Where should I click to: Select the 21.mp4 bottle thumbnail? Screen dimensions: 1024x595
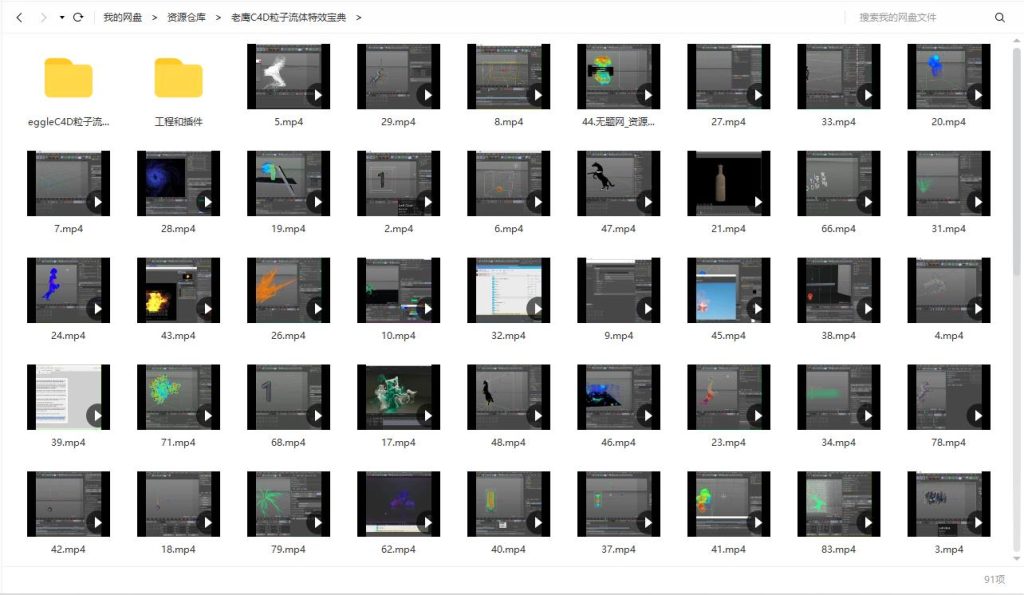coord(728,183)
